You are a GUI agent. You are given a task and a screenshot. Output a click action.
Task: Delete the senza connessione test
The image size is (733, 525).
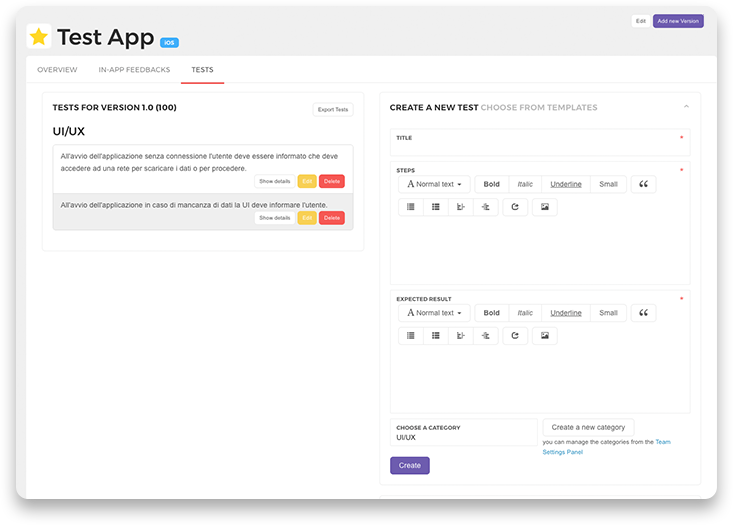pos(332,181)
